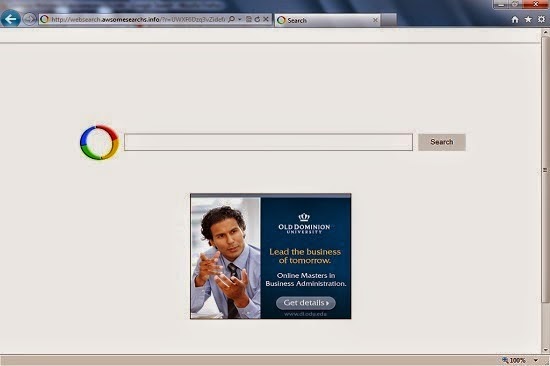Open the address bar autocomplete dropdown arrow
This screenshot has width=550, height=366.
point(240,19)
